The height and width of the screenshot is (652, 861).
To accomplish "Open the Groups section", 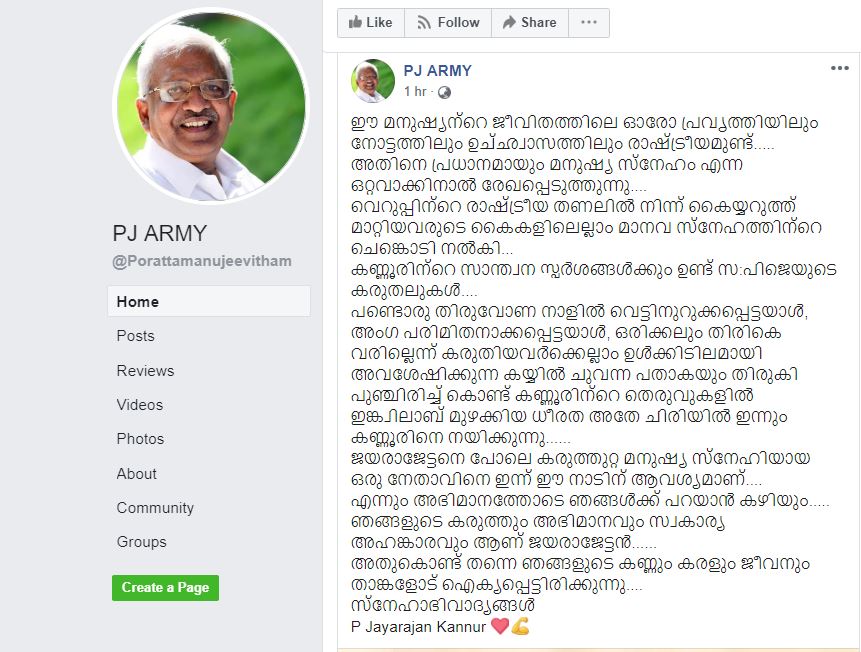I will point(141,542).
